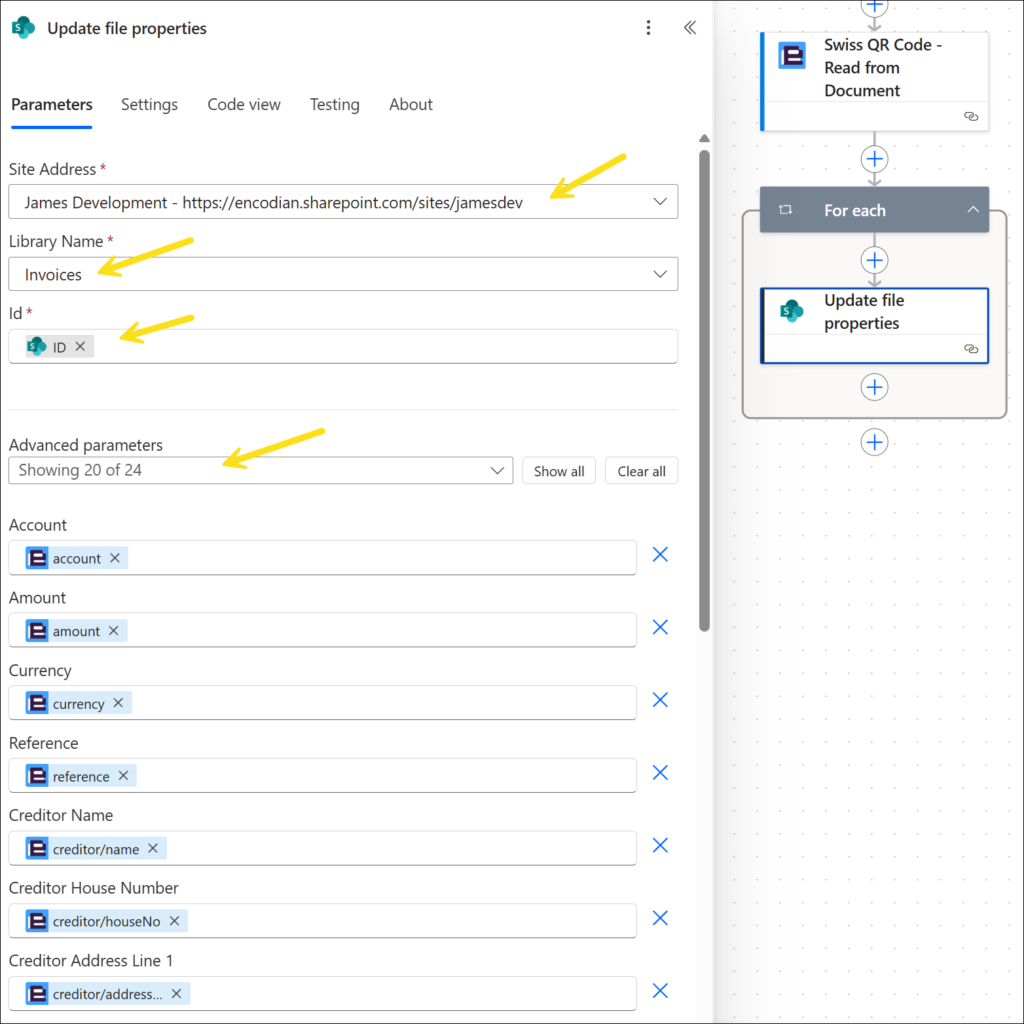Open the Code view tab

[x=244, y=105]
